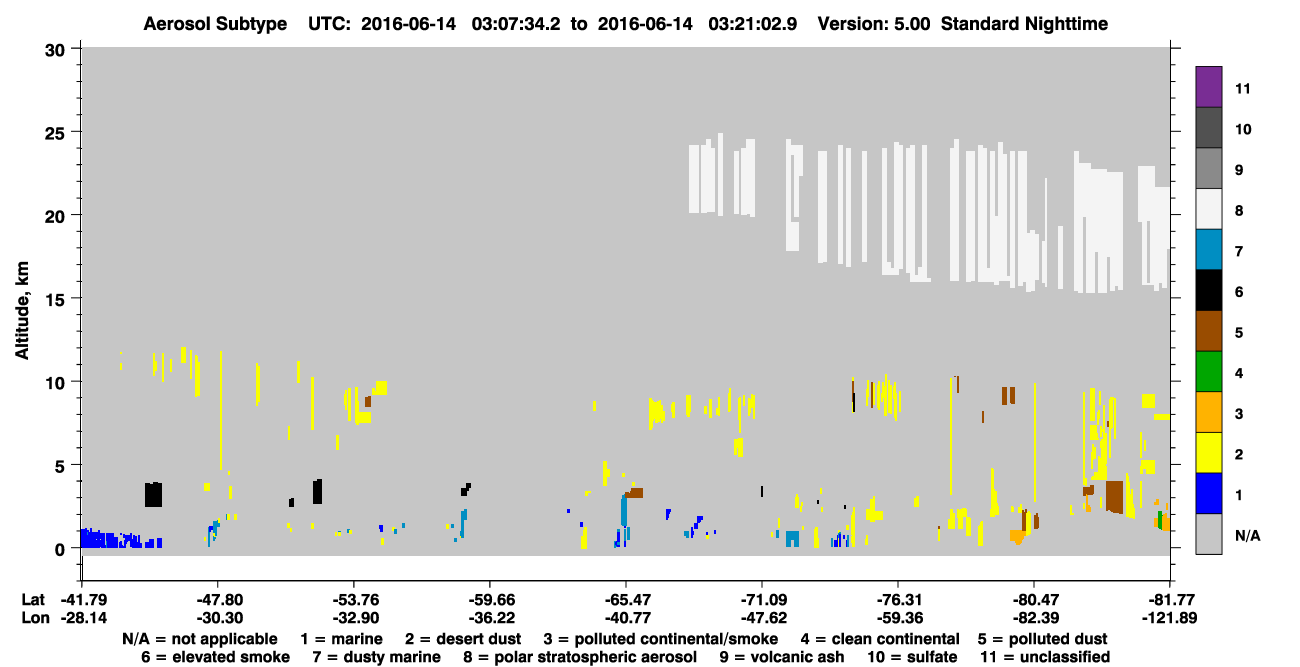
Task: Click latitude value -76.31
Action: (x=898, y=599)
